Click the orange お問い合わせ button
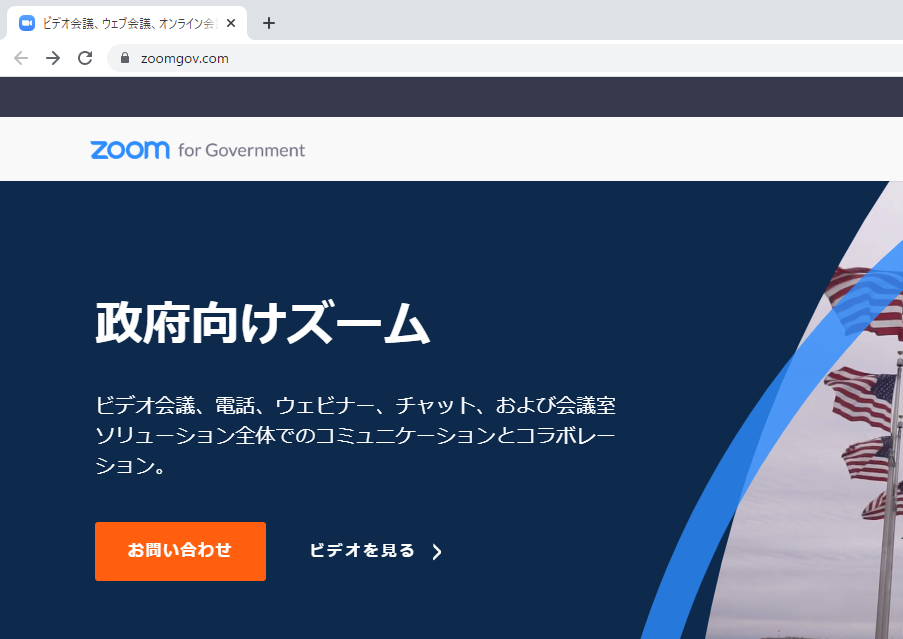Viewport: 903px width, 639px height. coord(180,551)
